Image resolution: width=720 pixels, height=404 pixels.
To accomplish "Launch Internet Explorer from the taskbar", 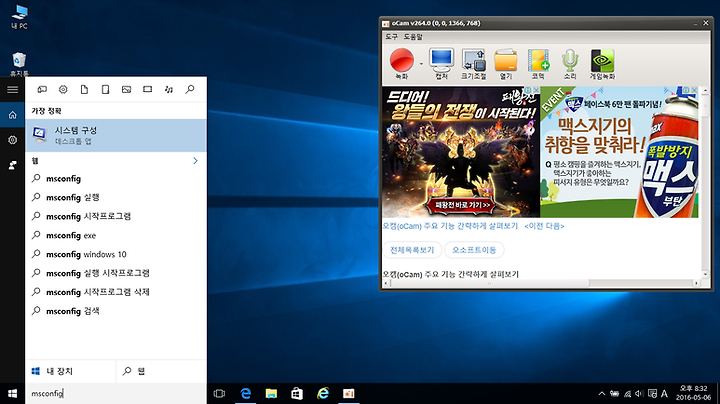I will pos(323,393).
